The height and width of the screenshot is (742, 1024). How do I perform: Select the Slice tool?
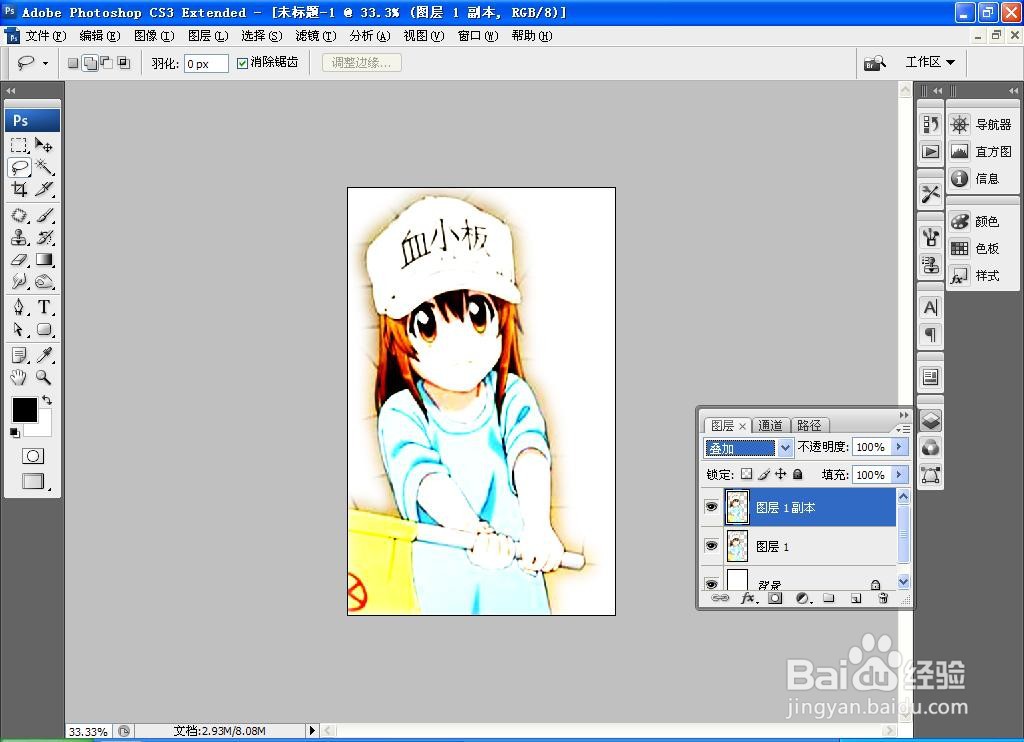tap(44, 189)
